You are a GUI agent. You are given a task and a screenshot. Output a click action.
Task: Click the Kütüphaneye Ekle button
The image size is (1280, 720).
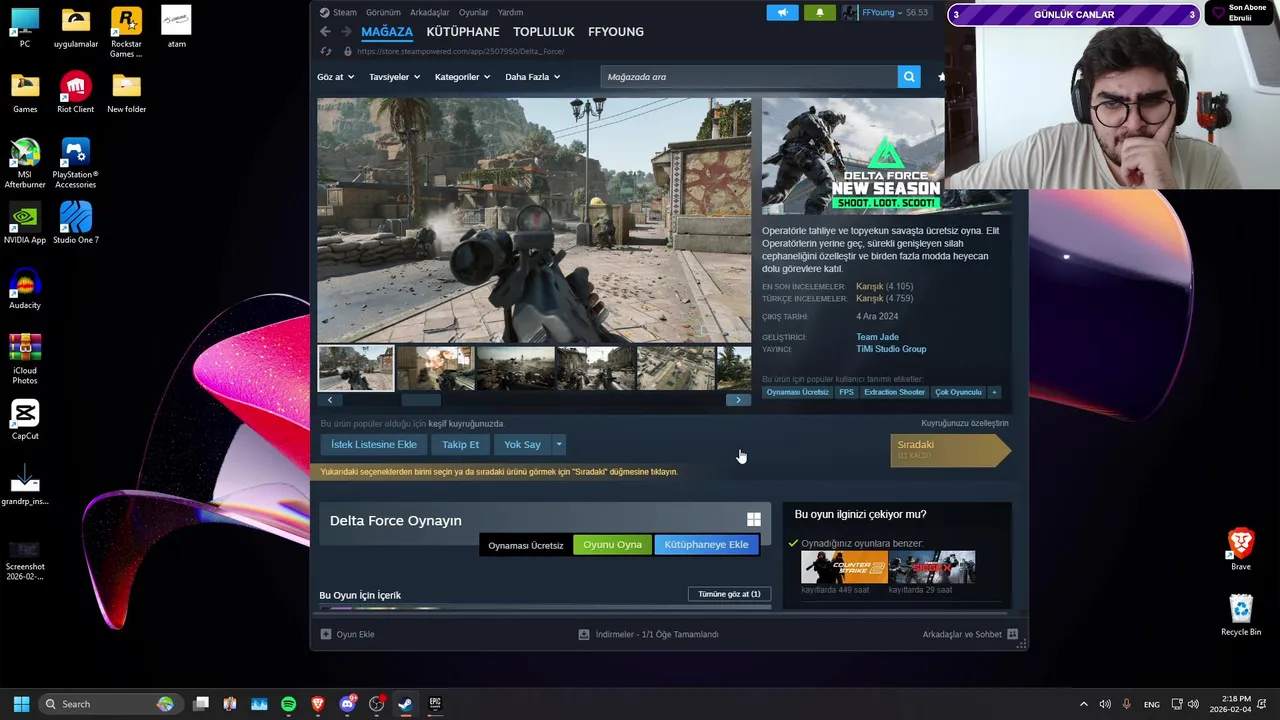(x=706, y=545)
